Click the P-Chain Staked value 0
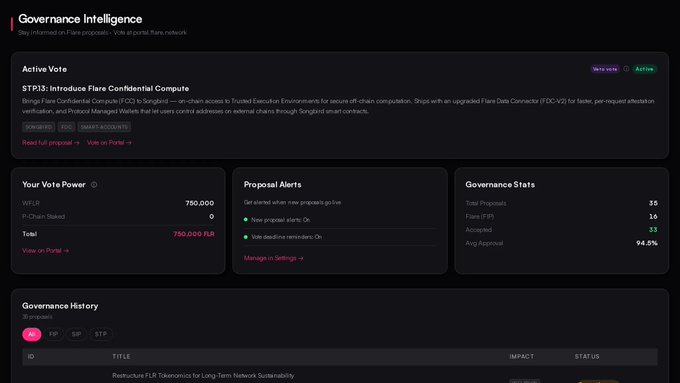The width and height of the screenshot is (680, 383). (x=212, y=216)
